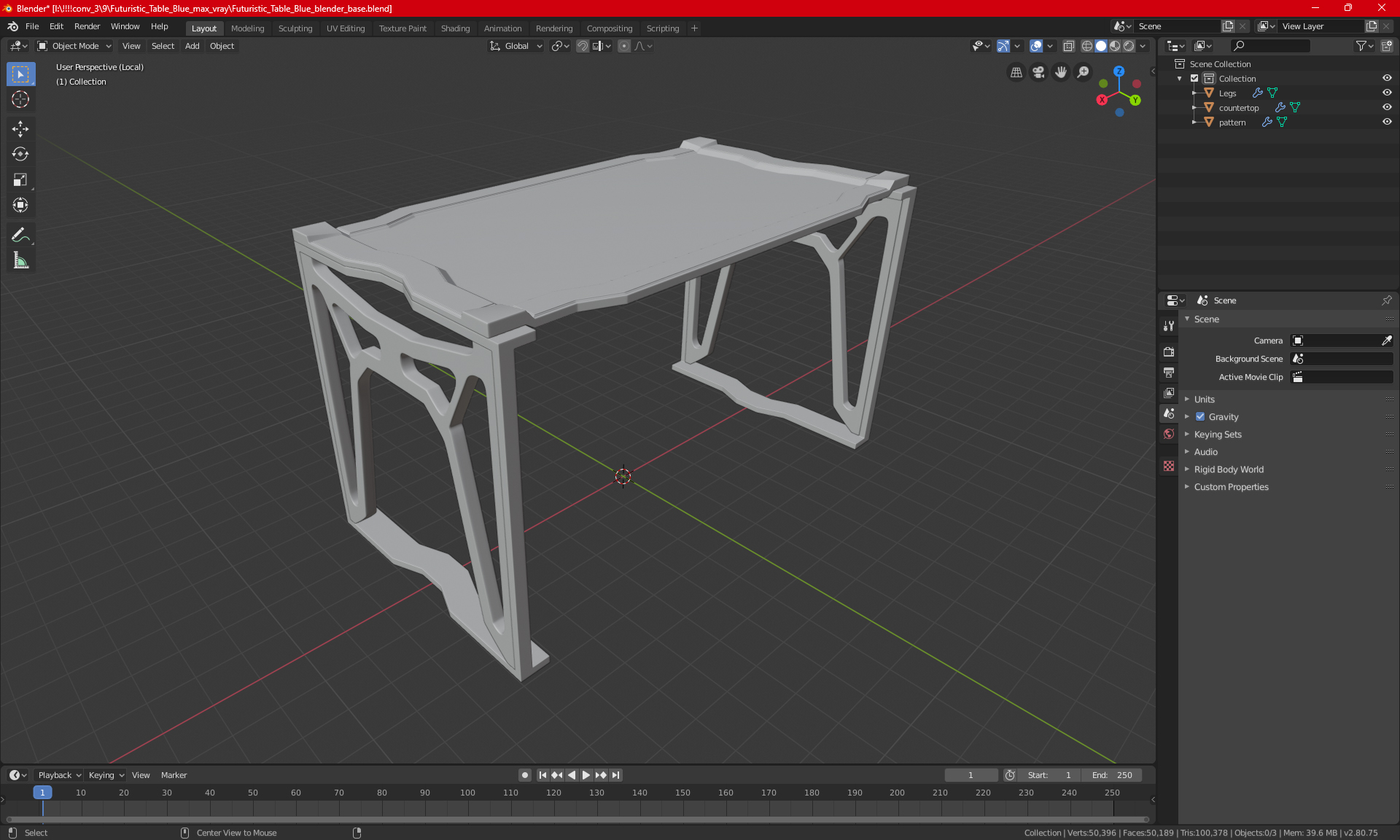Switch to wireframe viewport shading
The image size is (1400, 840).
pyautogui.click(x=1087, y=46)
